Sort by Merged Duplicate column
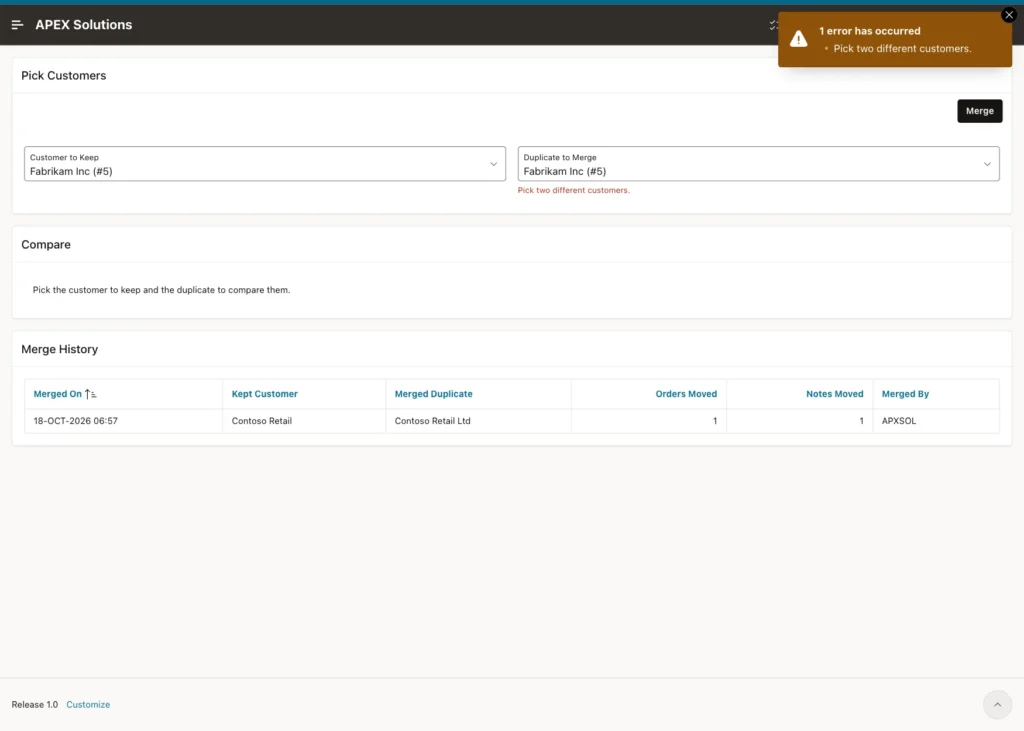Image resolution: width=1024 pixels, height=731 pixels. click(x=434, y=394)
